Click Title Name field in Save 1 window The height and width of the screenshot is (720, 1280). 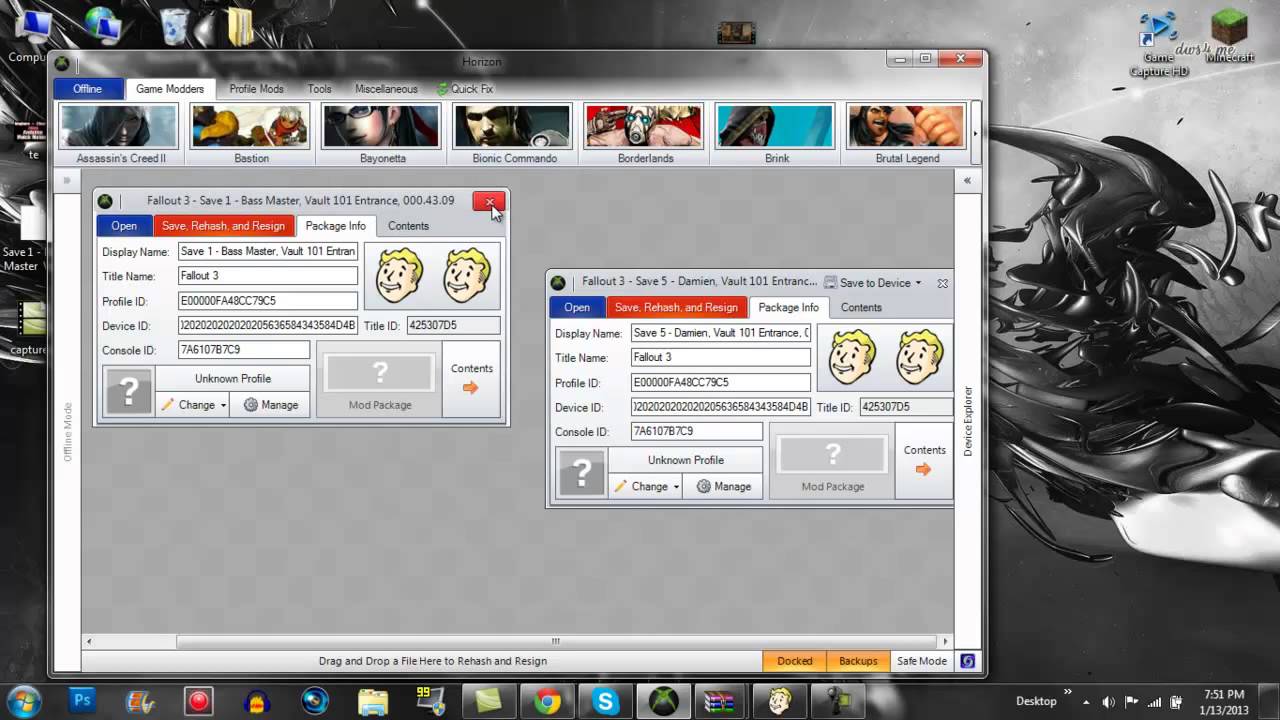[268, 276]
